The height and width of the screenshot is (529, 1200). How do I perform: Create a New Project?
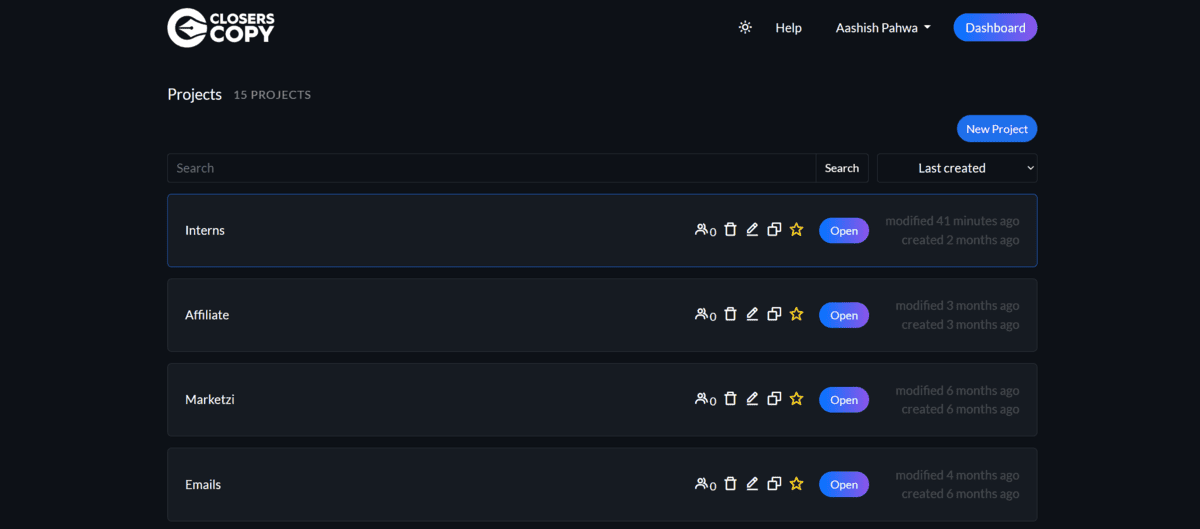pos(996,129)
